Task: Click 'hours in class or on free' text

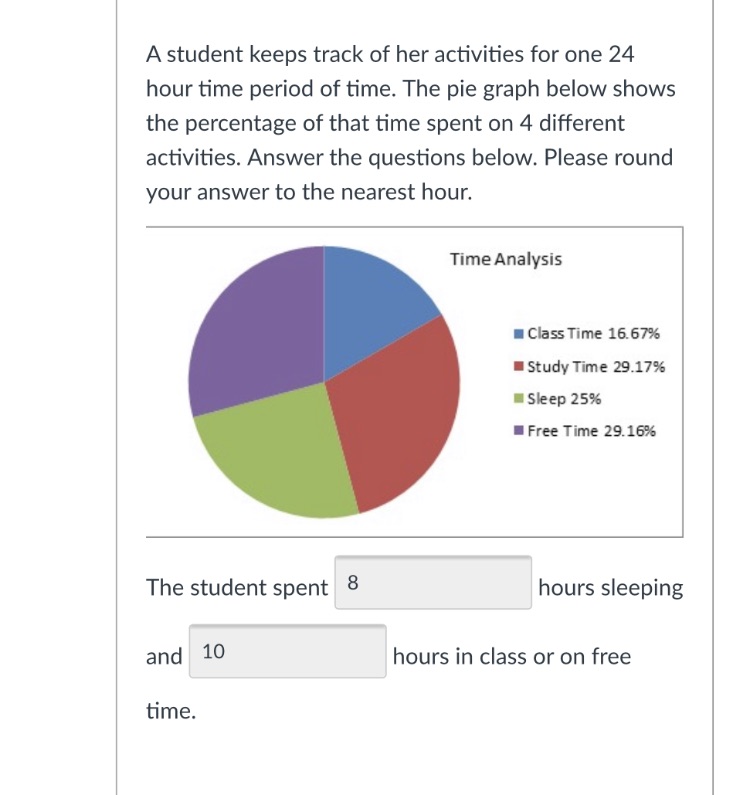Action: pyautogui.click(x=512, y=657)
